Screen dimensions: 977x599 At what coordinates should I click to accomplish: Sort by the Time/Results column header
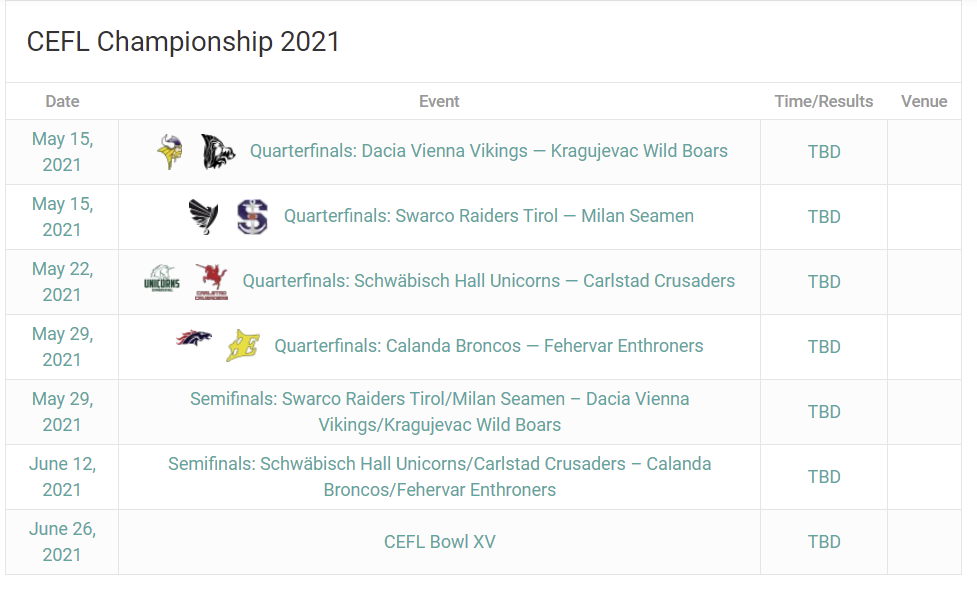[824, 101]
